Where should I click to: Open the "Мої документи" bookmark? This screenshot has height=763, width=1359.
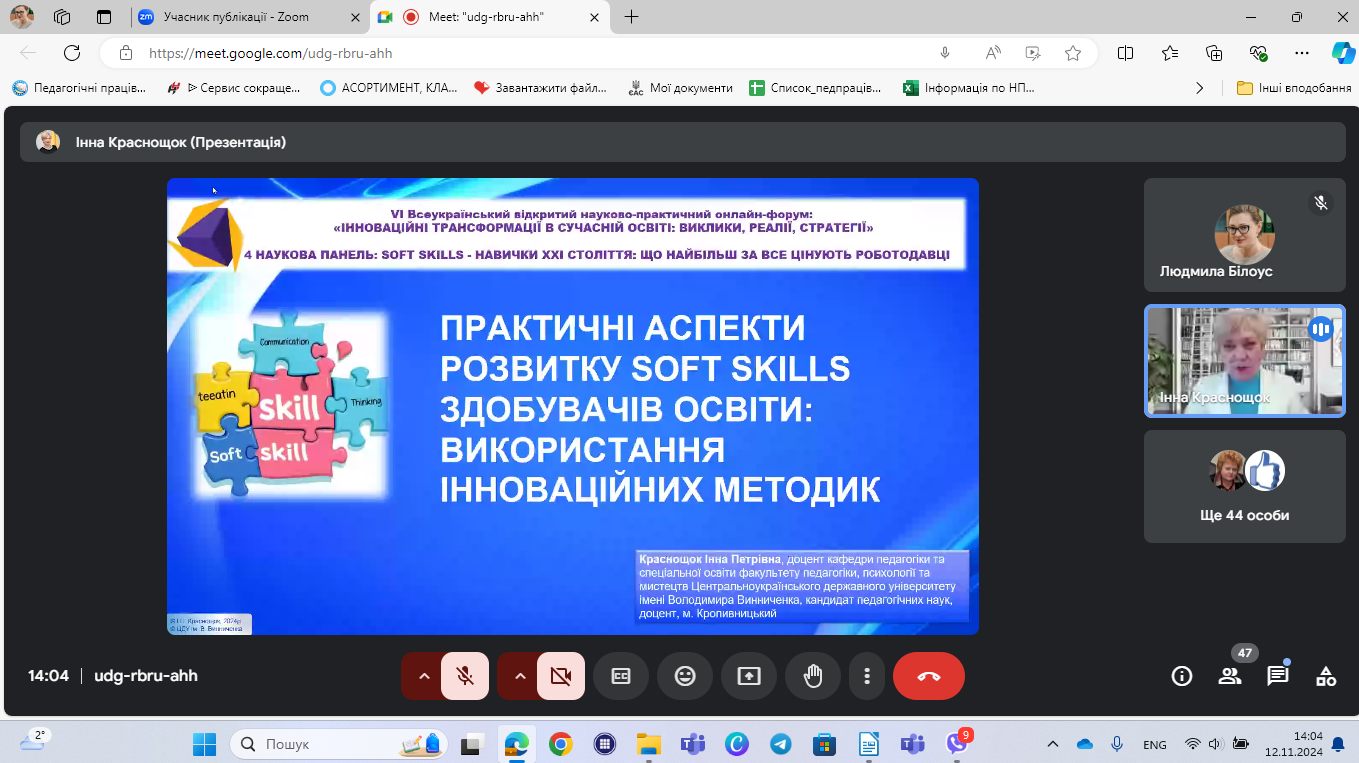[x=680, y=88]
